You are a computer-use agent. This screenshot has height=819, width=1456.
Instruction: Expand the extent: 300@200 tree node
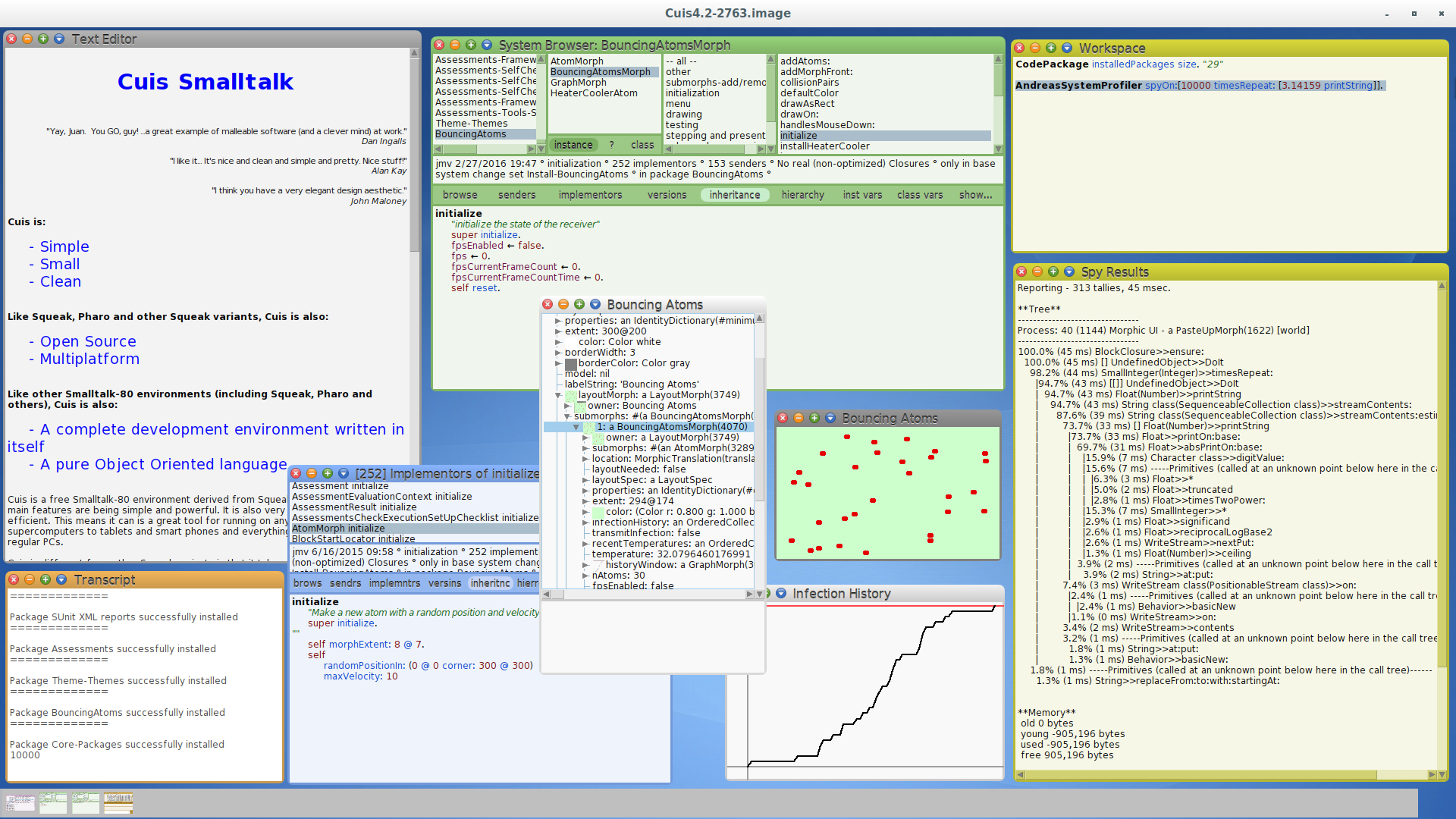[558, 331]
